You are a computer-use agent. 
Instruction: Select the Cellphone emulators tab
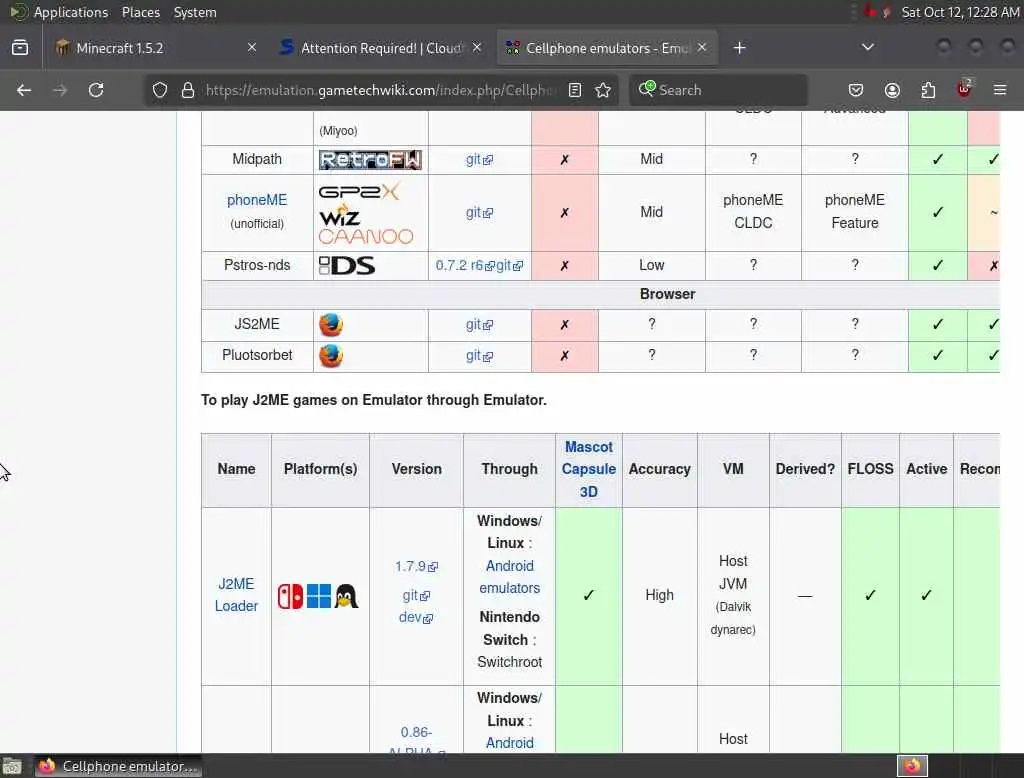[x=607, y=48]
